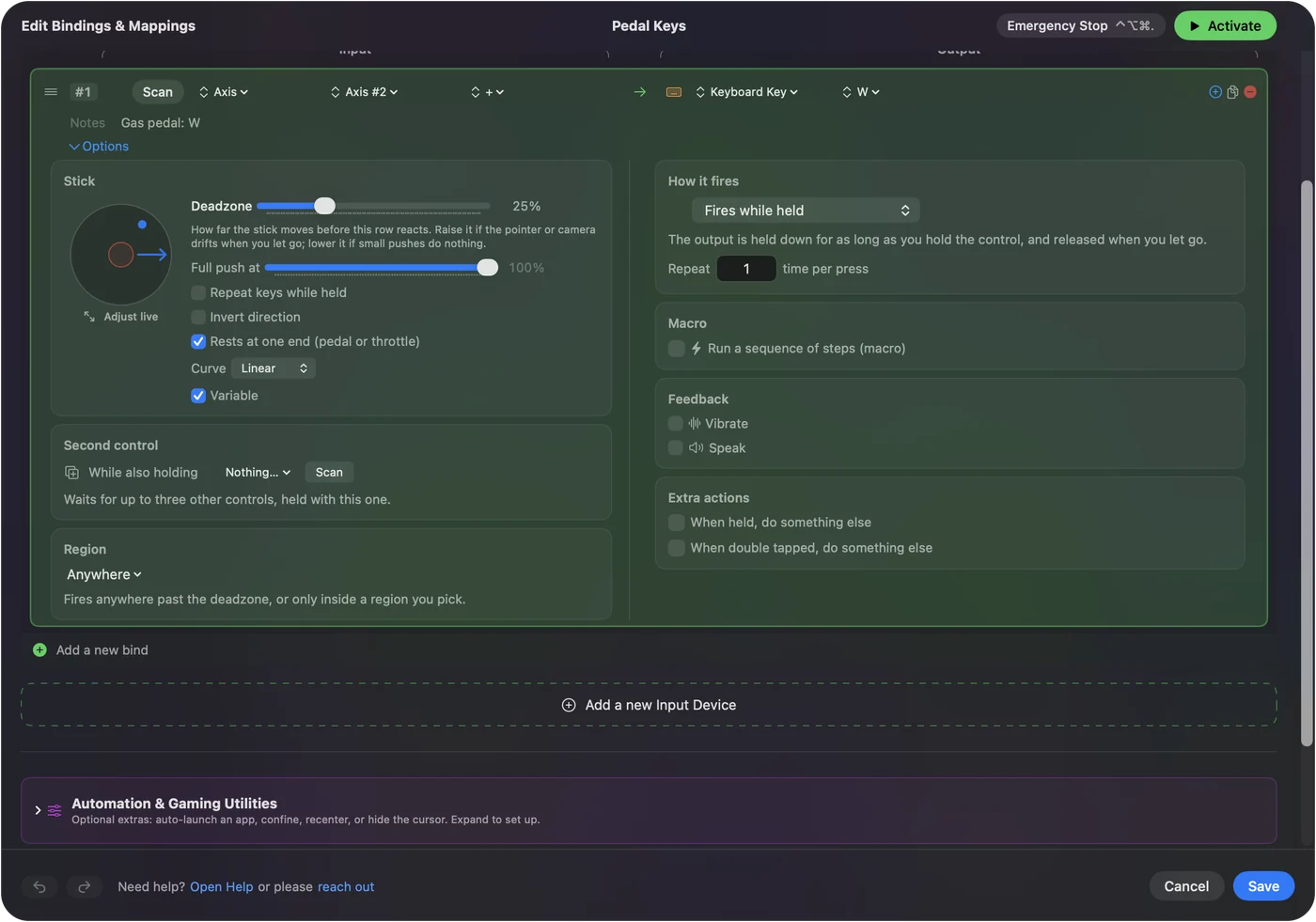Check When held, do something else
Image resolution: width=1316 pixels, height=922 pixels.
coord(676,523)
